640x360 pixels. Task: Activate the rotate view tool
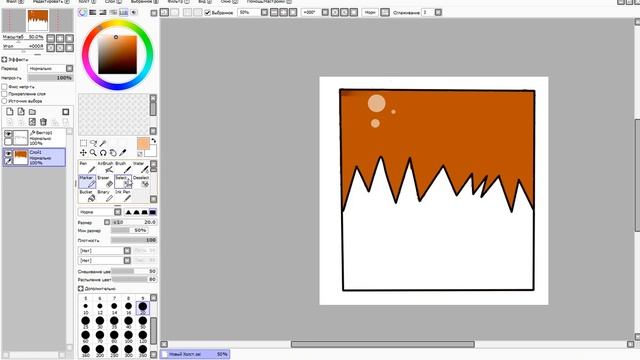point(103,153)
